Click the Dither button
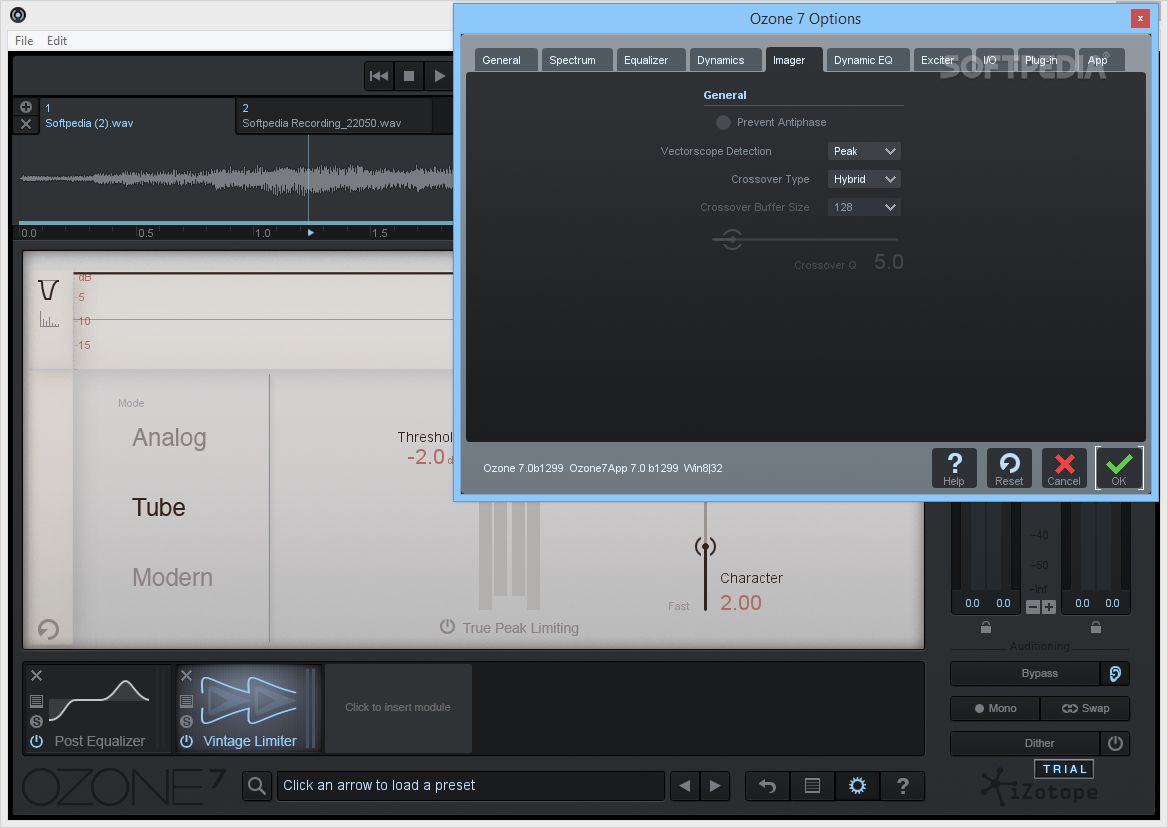This screenshot has height=828, width=1168. (x=1025, y=743)
